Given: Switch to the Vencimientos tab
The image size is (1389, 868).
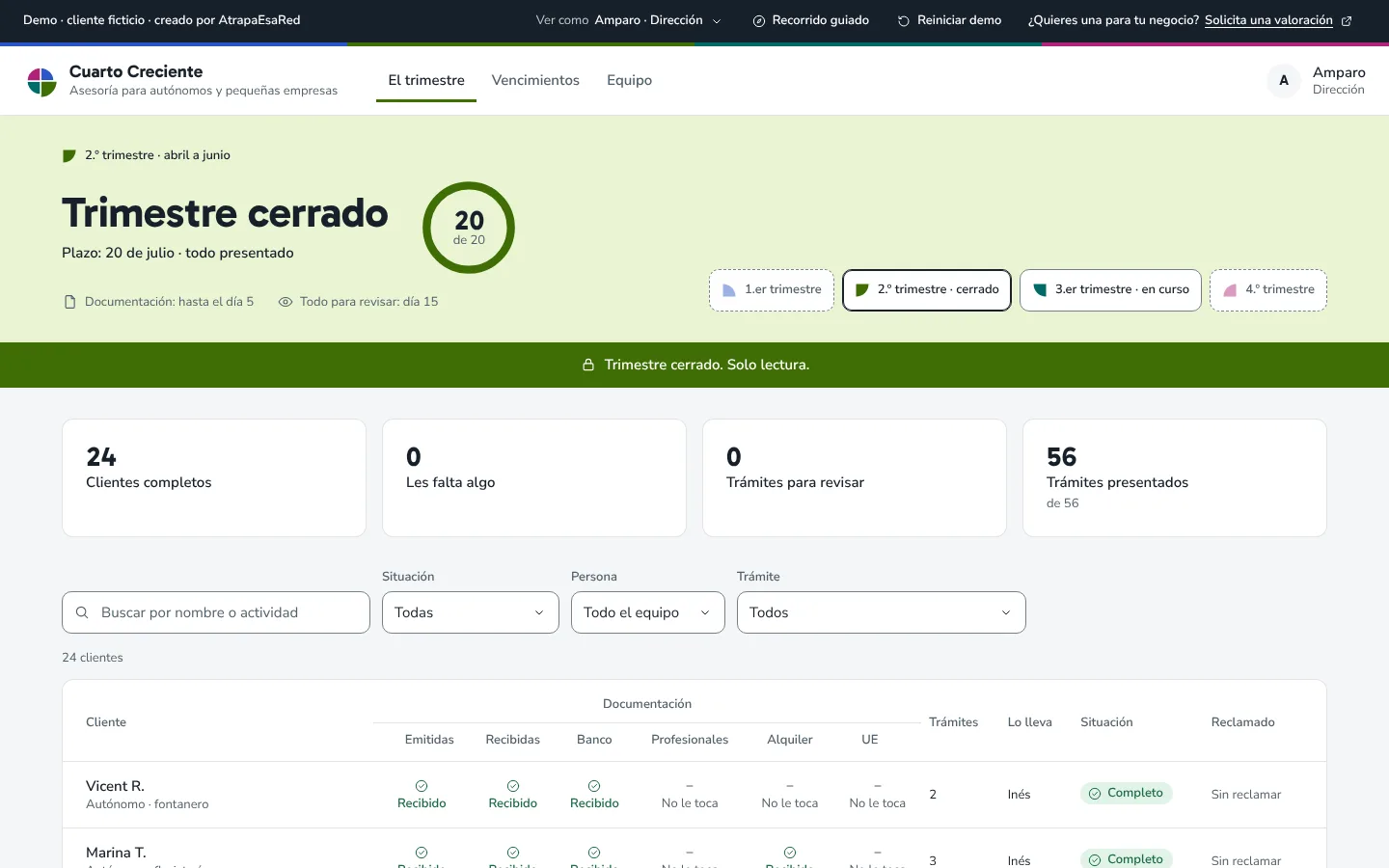Looking at the screenshot, I should click(535, 81).
